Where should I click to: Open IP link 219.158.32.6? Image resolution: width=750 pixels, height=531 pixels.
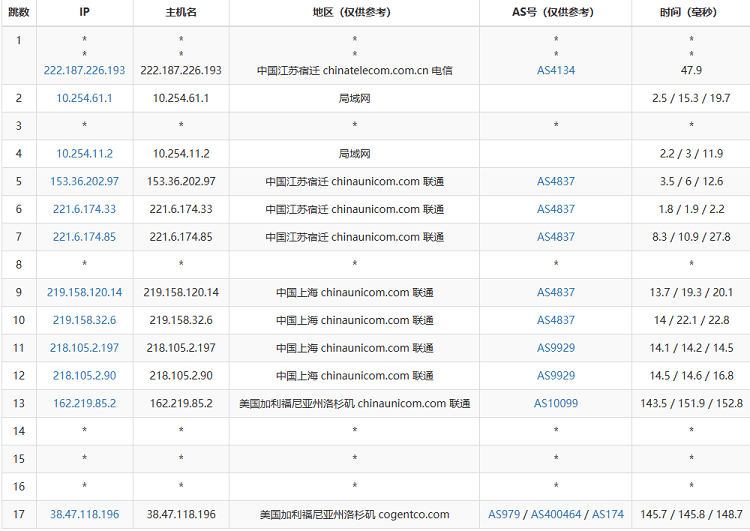pos(84,320)
